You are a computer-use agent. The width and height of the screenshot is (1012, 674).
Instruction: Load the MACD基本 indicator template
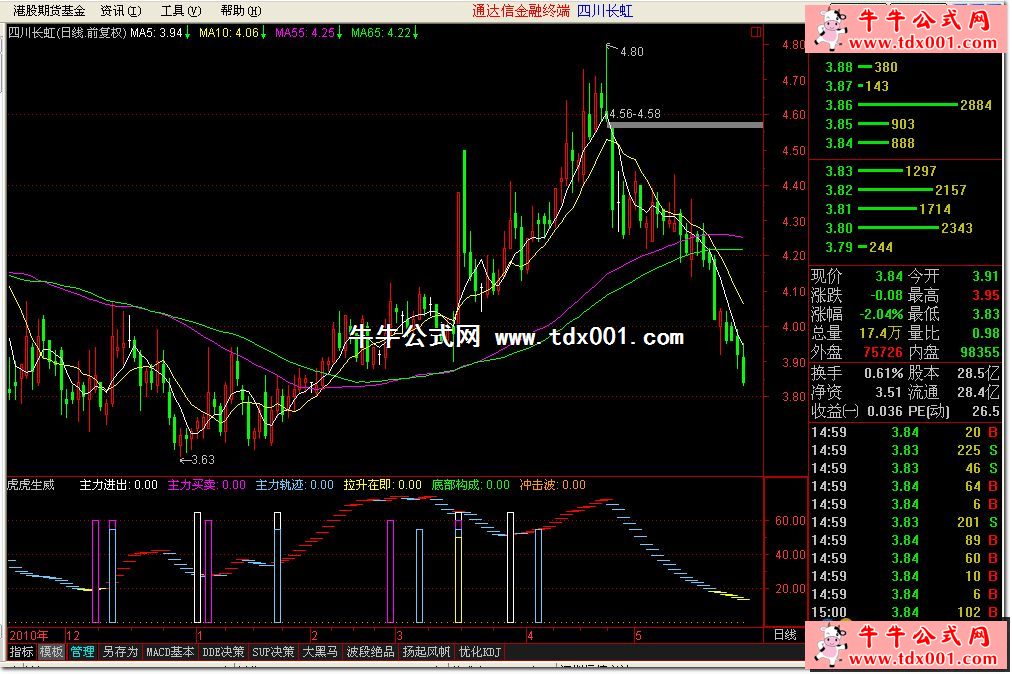[x=170, y=652]
